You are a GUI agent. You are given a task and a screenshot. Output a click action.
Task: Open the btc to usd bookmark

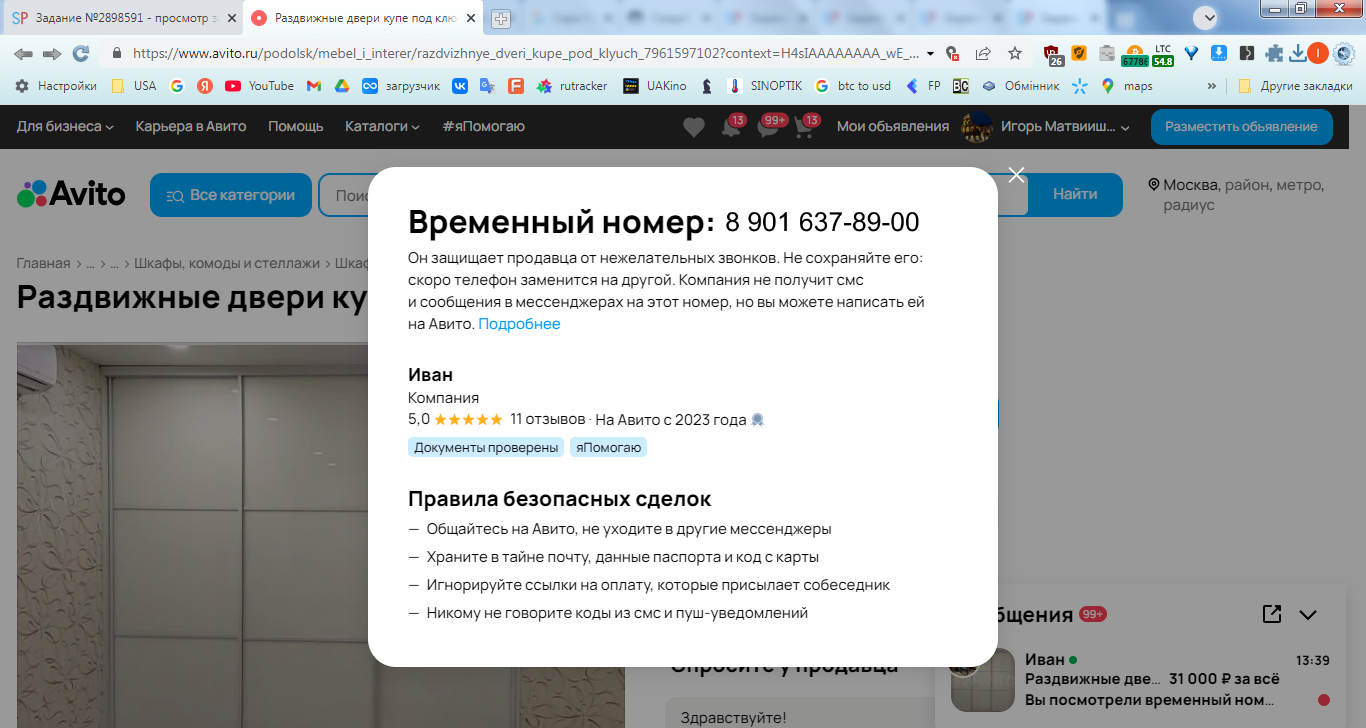tap(853, 86)
